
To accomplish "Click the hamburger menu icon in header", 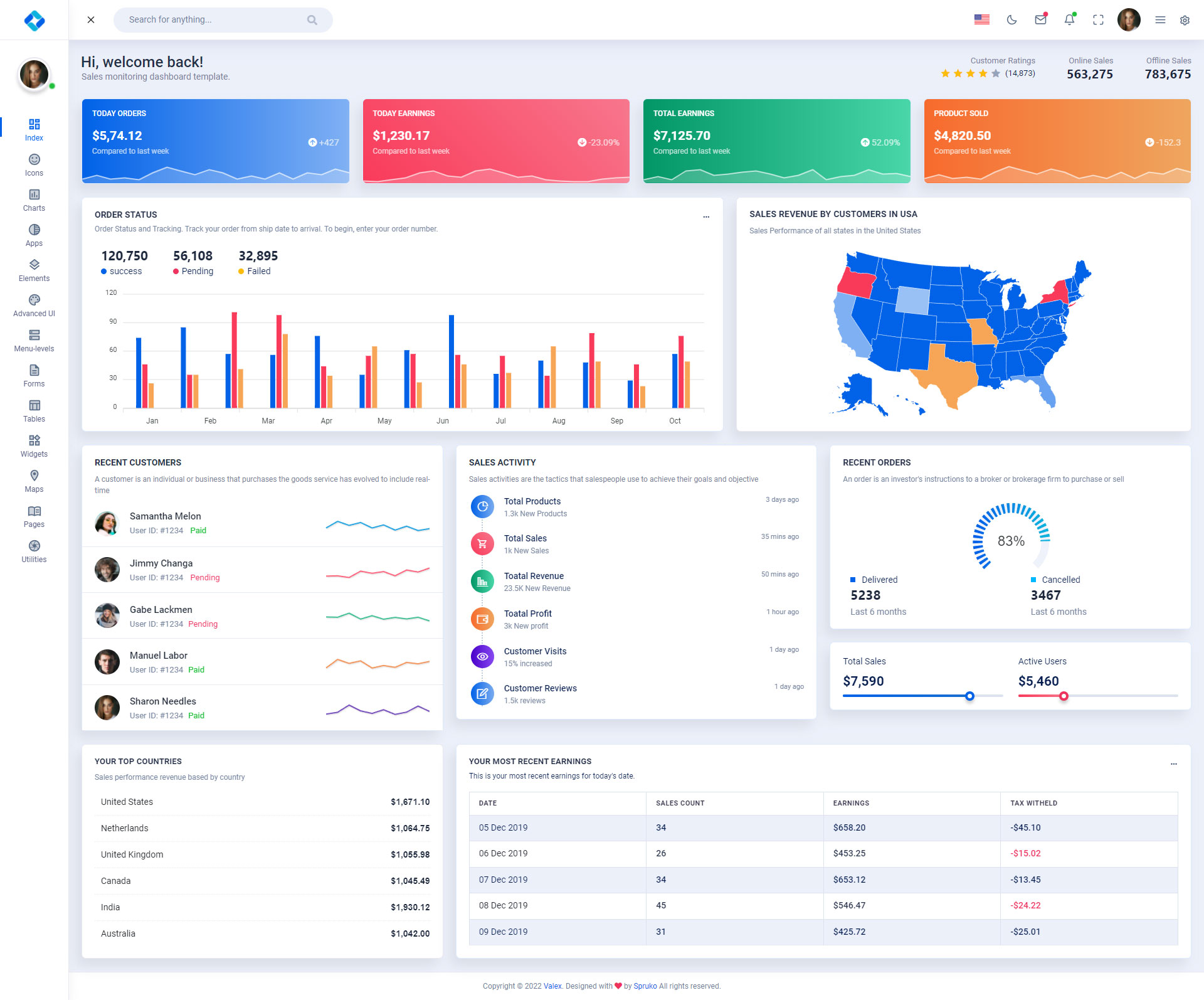I will (1160, 20).
